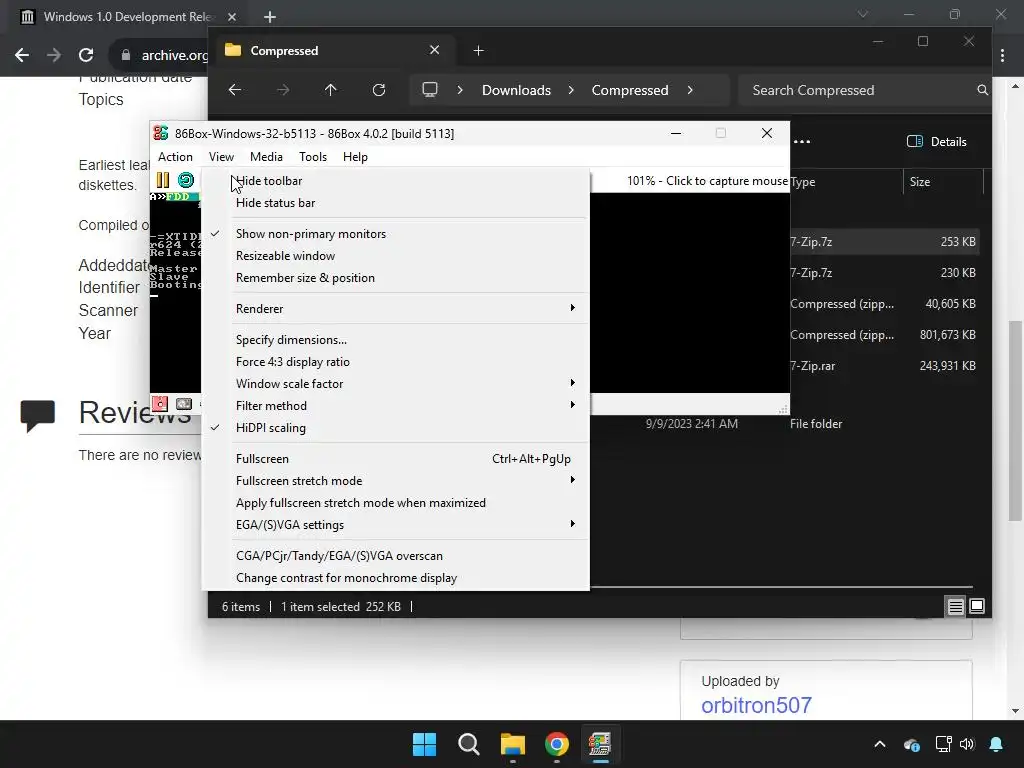Screen dimensions: 1024x768
Task: Pause emulation in 86Box toolbar
Action: (x=163, y=180)
